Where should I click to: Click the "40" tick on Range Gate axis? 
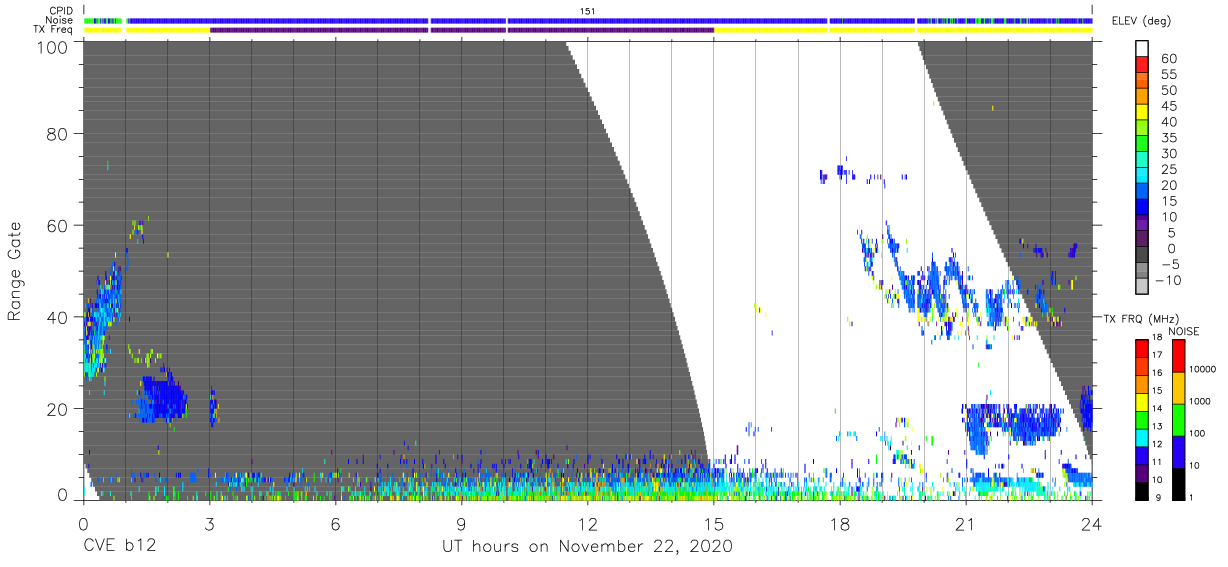pos(56,316)
